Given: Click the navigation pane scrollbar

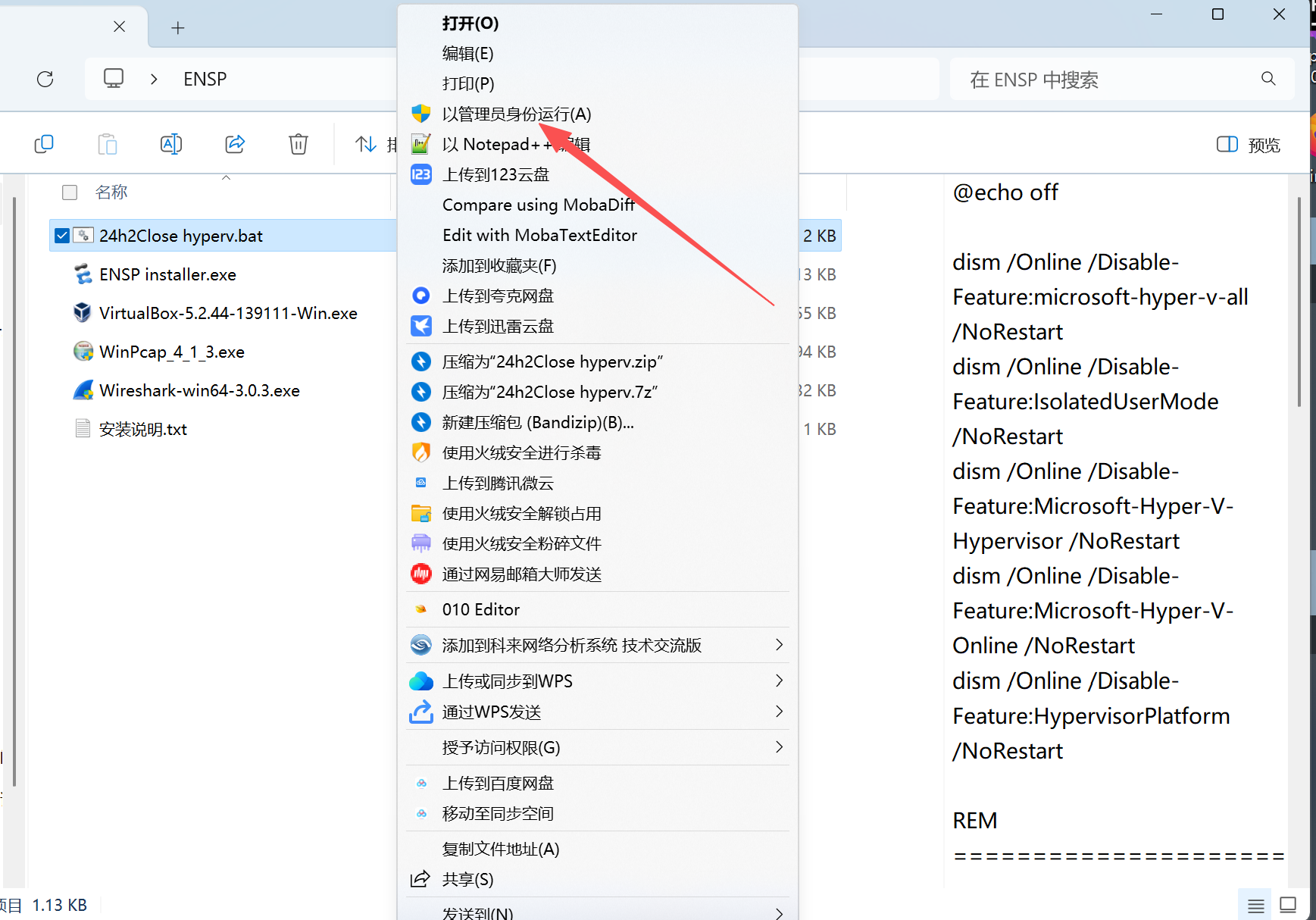Looking at the screenshot, I should [14, 493].
